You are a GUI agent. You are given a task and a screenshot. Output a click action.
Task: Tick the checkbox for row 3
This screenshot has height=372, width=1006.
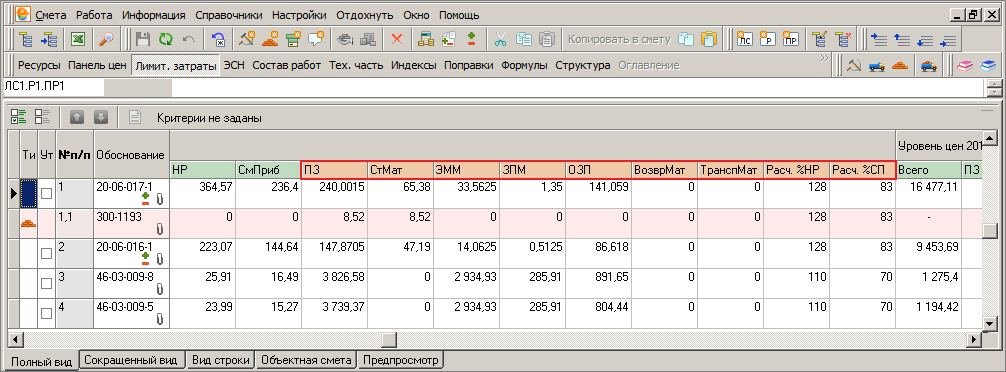tap(46, 283)
